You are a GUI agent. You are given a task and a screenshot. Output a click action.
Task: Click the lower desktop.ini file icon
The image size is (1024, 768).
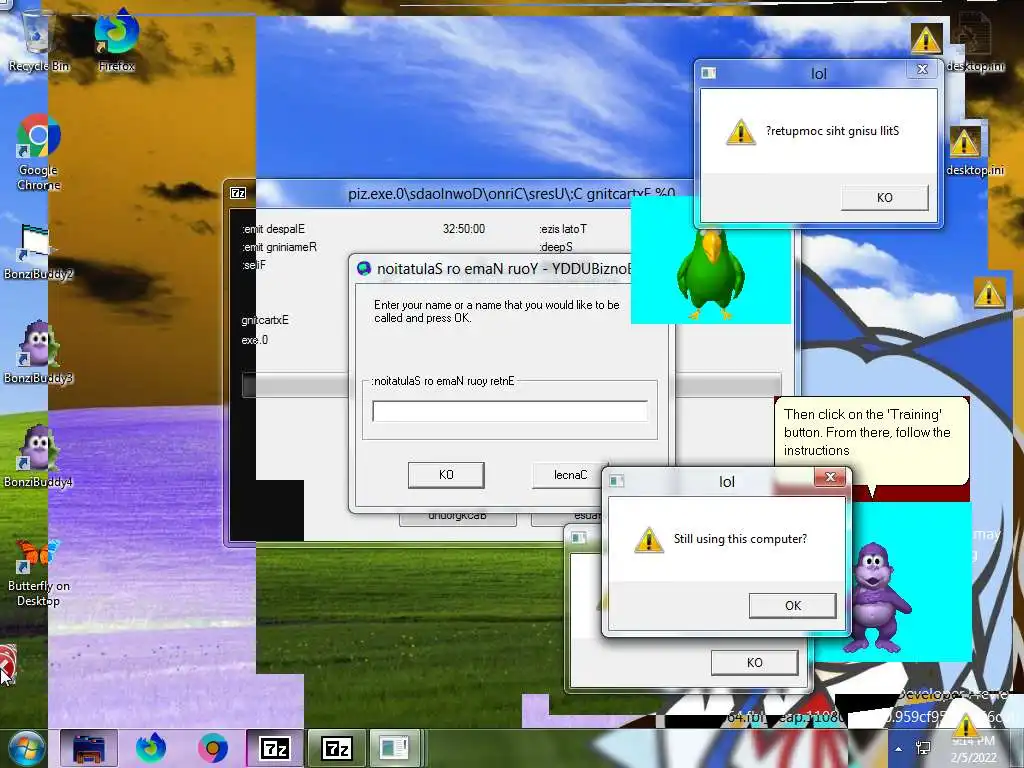pyautogui.click(x=974, y=150)
